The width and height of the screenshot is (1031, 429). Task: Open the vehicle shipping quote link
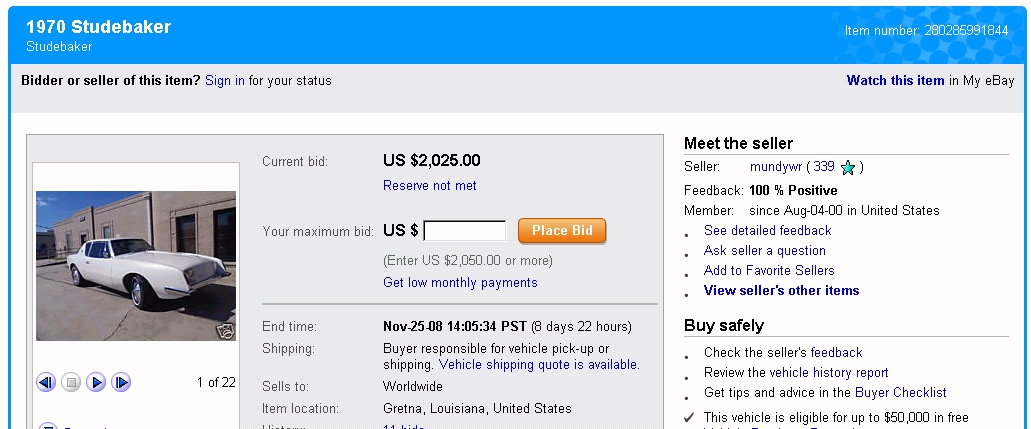538,364
